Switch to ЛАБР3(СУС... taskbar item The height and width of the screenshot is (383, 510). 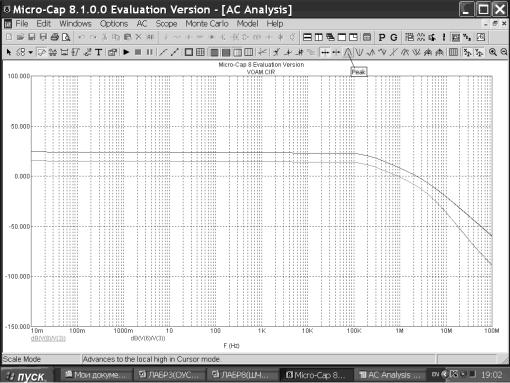coord(170,375)
